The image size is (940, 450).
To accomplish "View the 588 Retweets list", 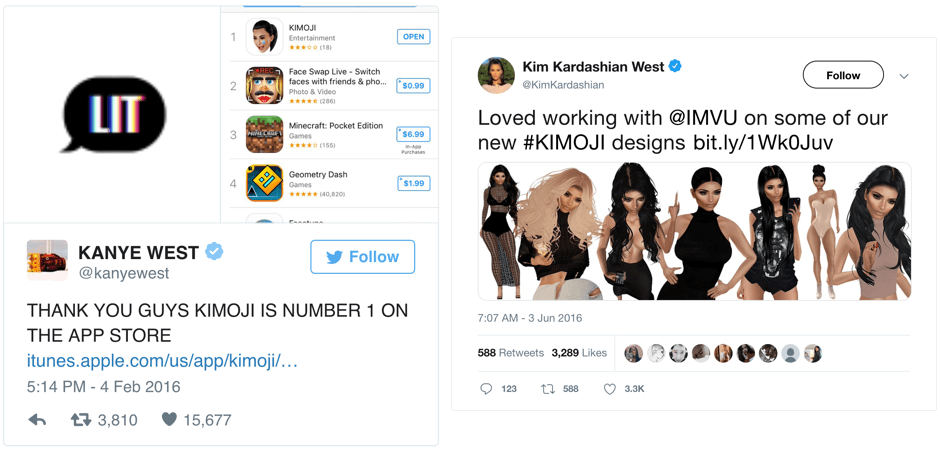I will (510, 353).
